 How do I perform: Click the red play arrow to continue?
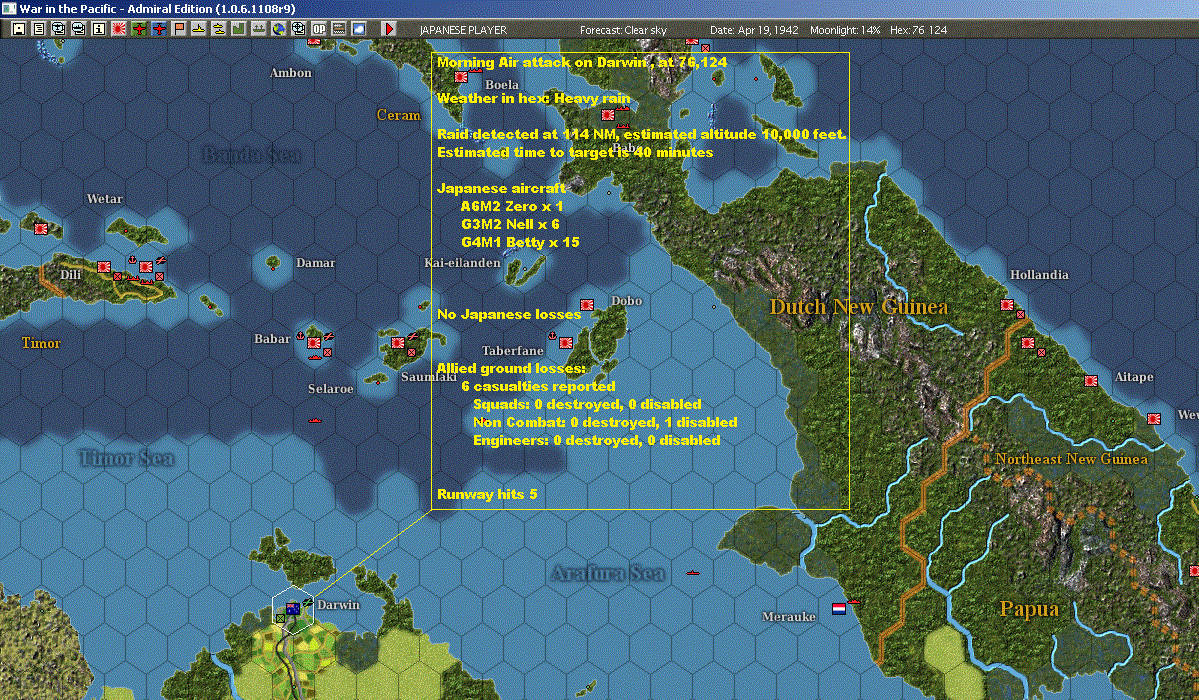[388, 29]
